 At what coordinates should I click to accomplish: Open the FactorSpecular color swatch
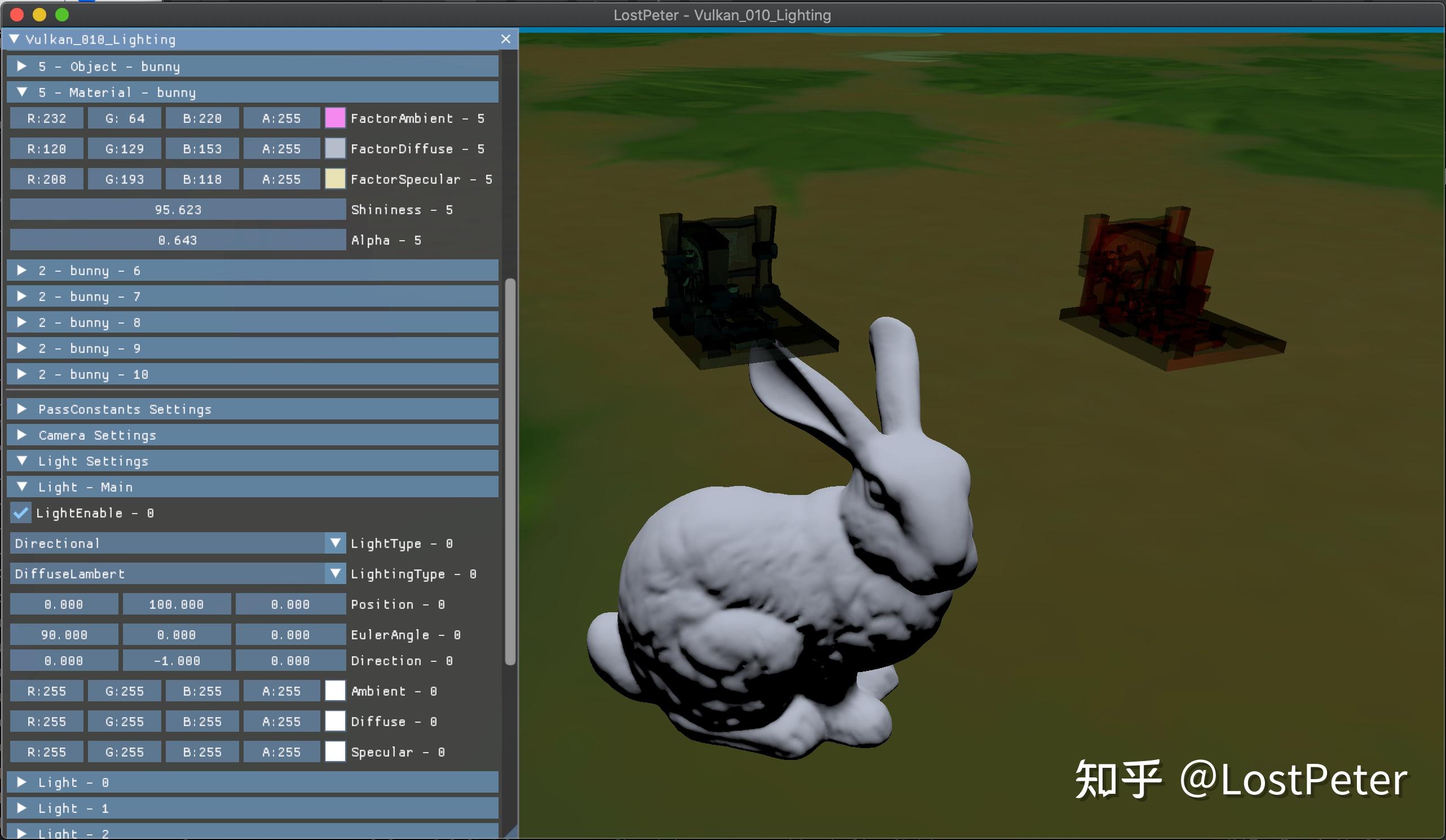[334, 179]
